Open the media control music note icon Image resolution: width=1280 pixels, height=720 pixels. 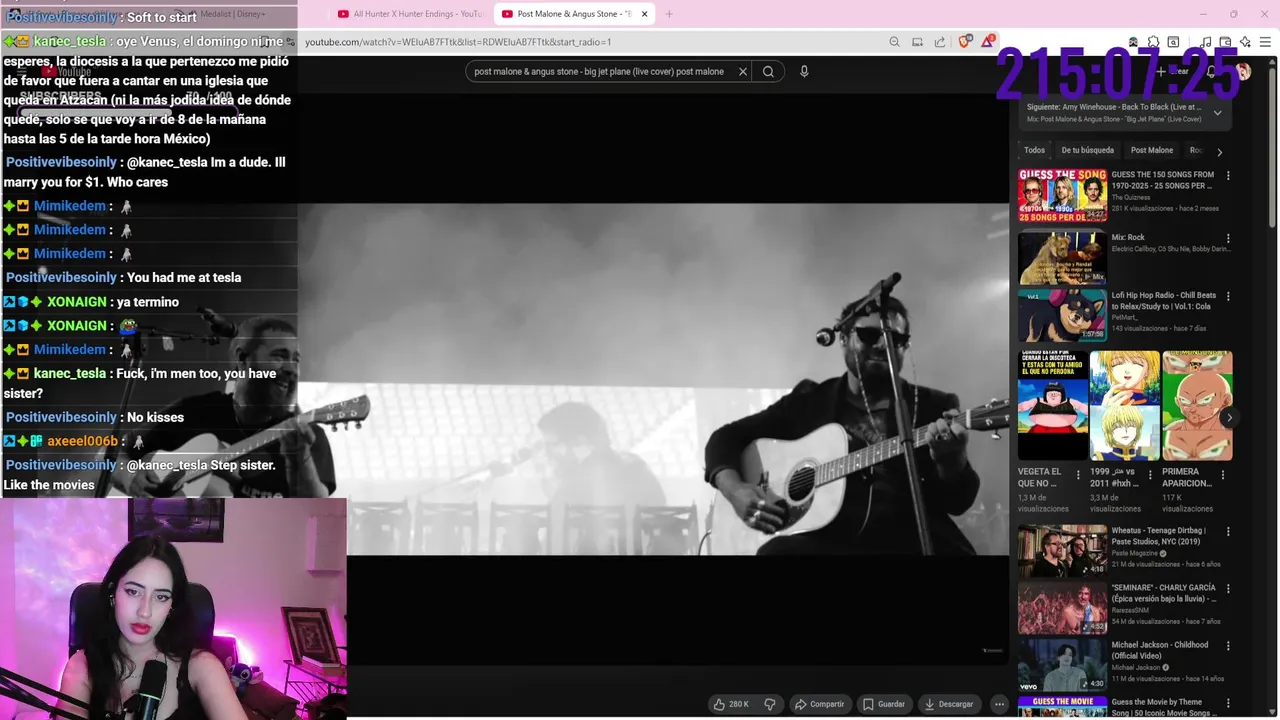coord(1206,42)
